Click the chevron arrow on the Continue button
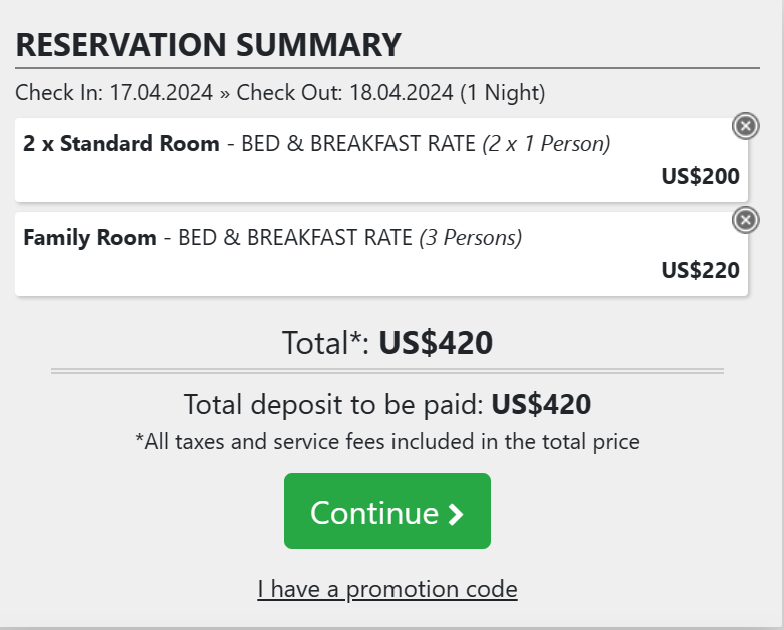The width and height of the screenshot is (784, 630). pos(456,514)
